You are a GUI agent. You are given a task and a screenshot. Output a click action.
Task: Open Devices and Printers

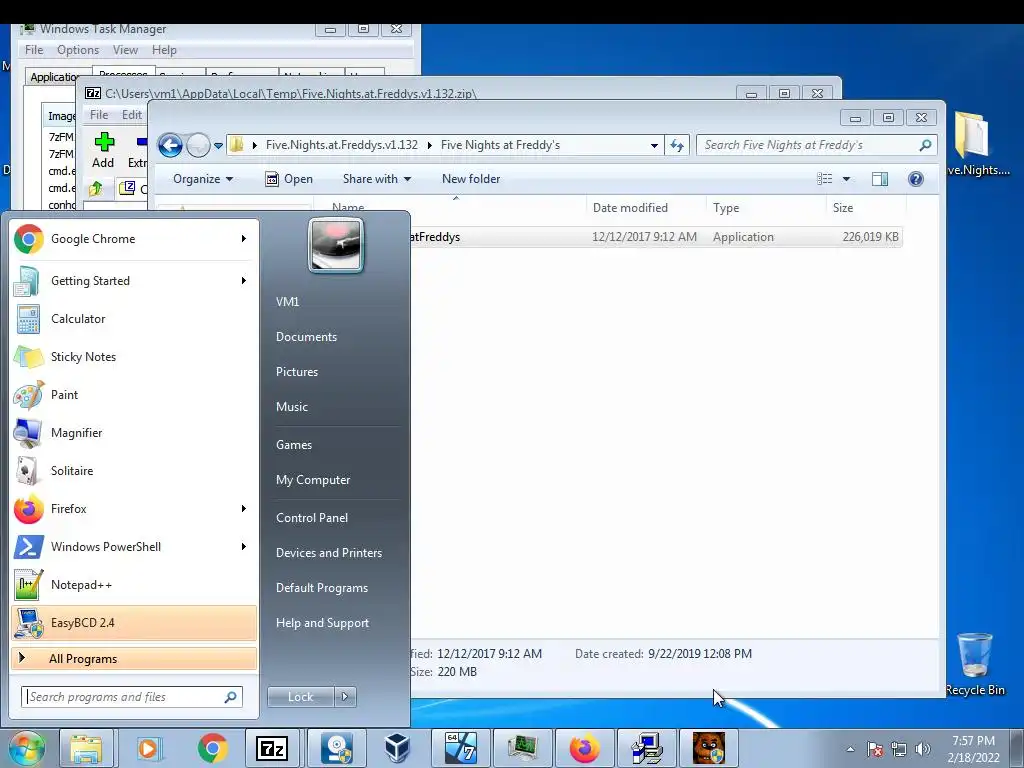[328, 553]
